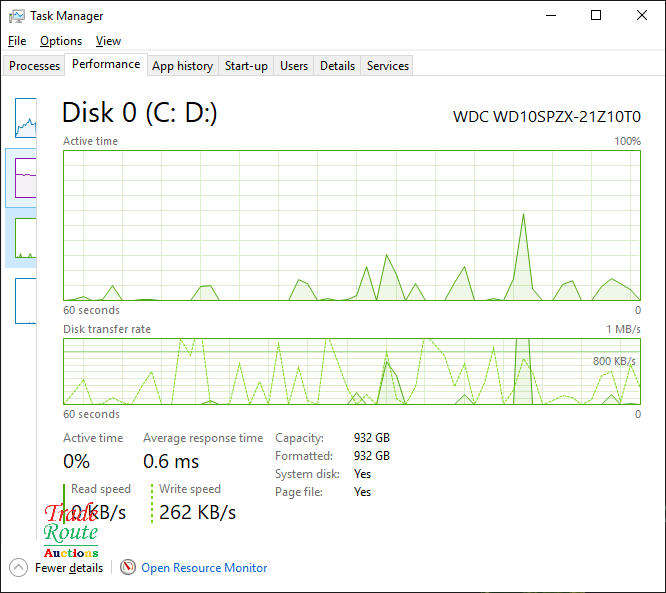The width and height of the screenshot is (666, 593).
Task: Select the bottom blue graph thumbnail in sidebar
Action: pyautogui.click(x=25, y=300)
